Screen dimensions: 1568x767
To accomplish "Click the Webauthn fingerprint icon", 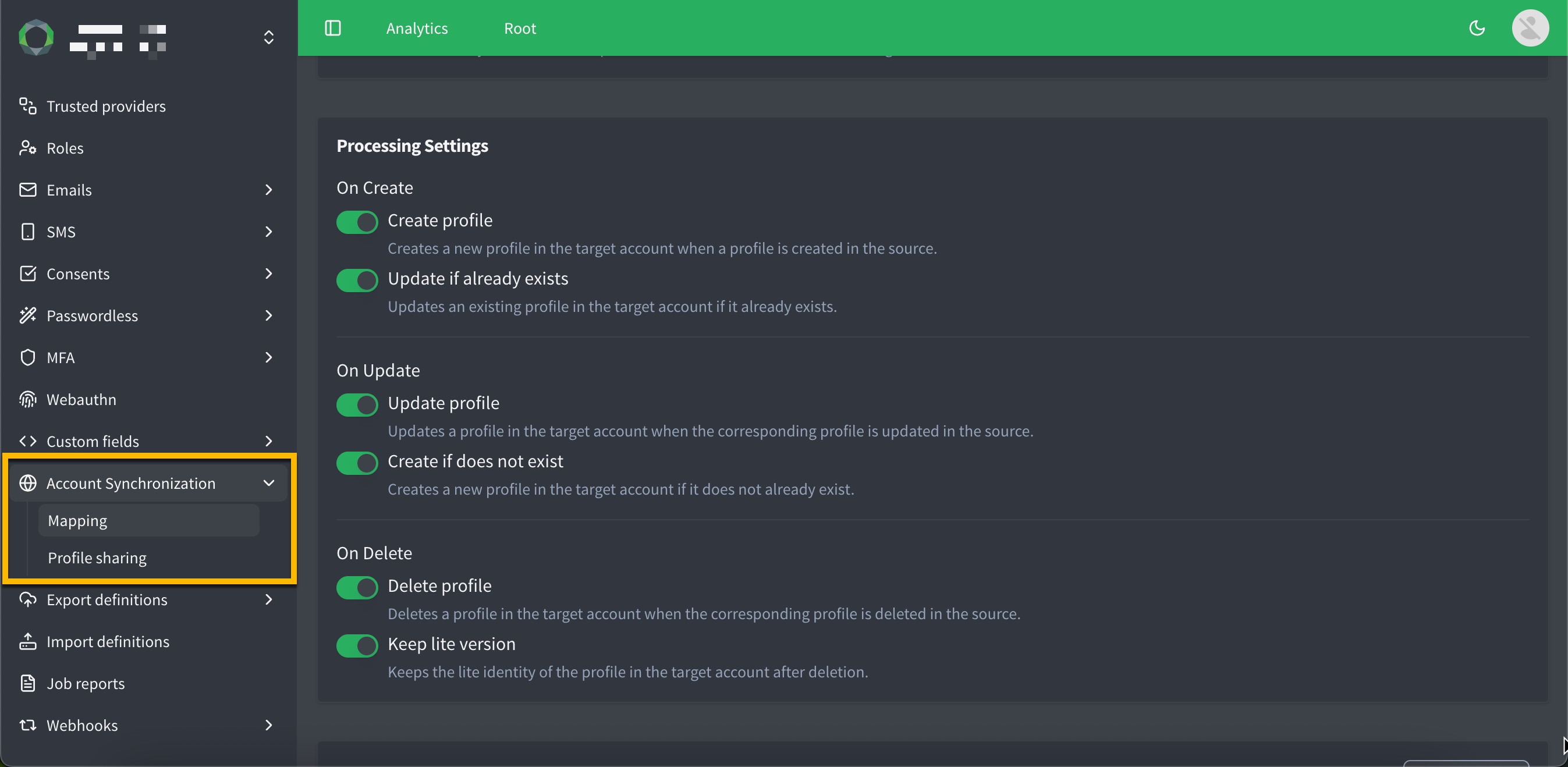I will point(27,399).
